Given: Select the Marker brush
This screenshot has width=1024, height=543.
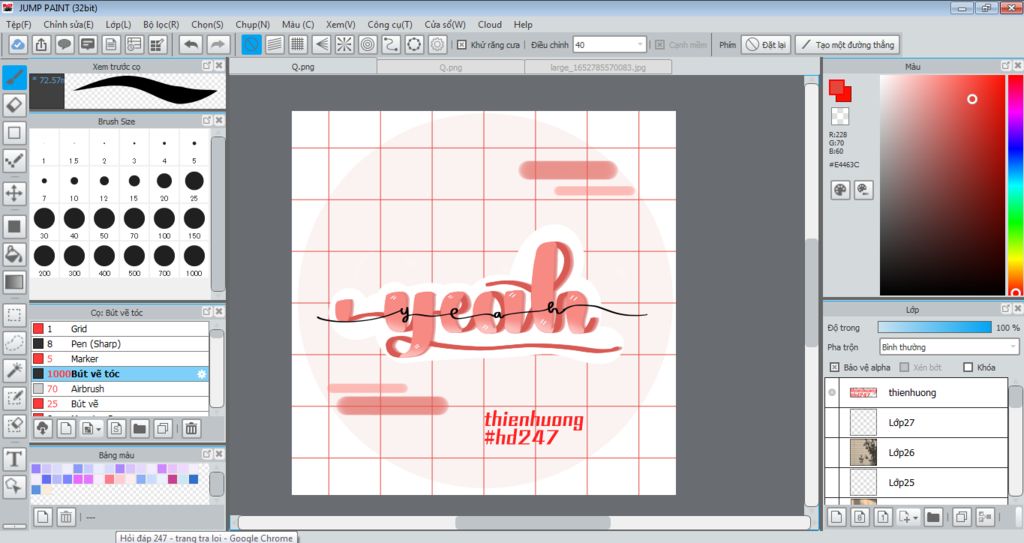Looking at the screenshot, I should [x=120, y=359].
